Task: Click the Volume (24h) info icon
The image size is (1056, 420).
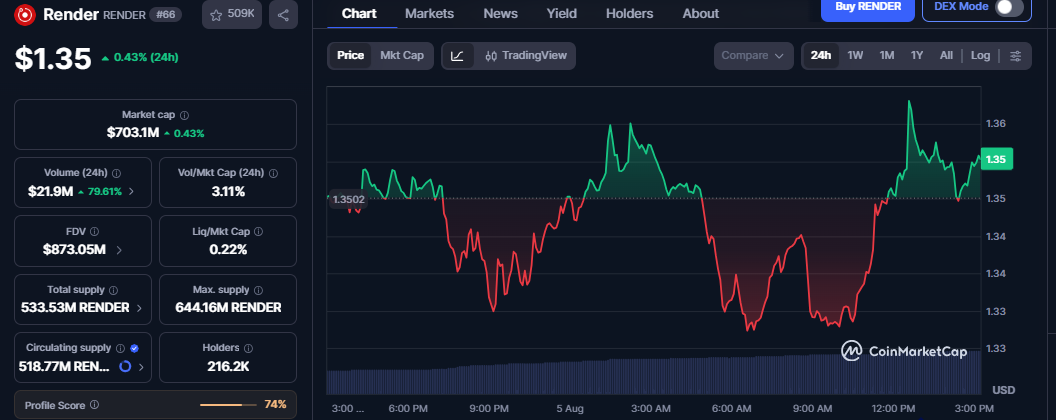Action: (117, 173)
